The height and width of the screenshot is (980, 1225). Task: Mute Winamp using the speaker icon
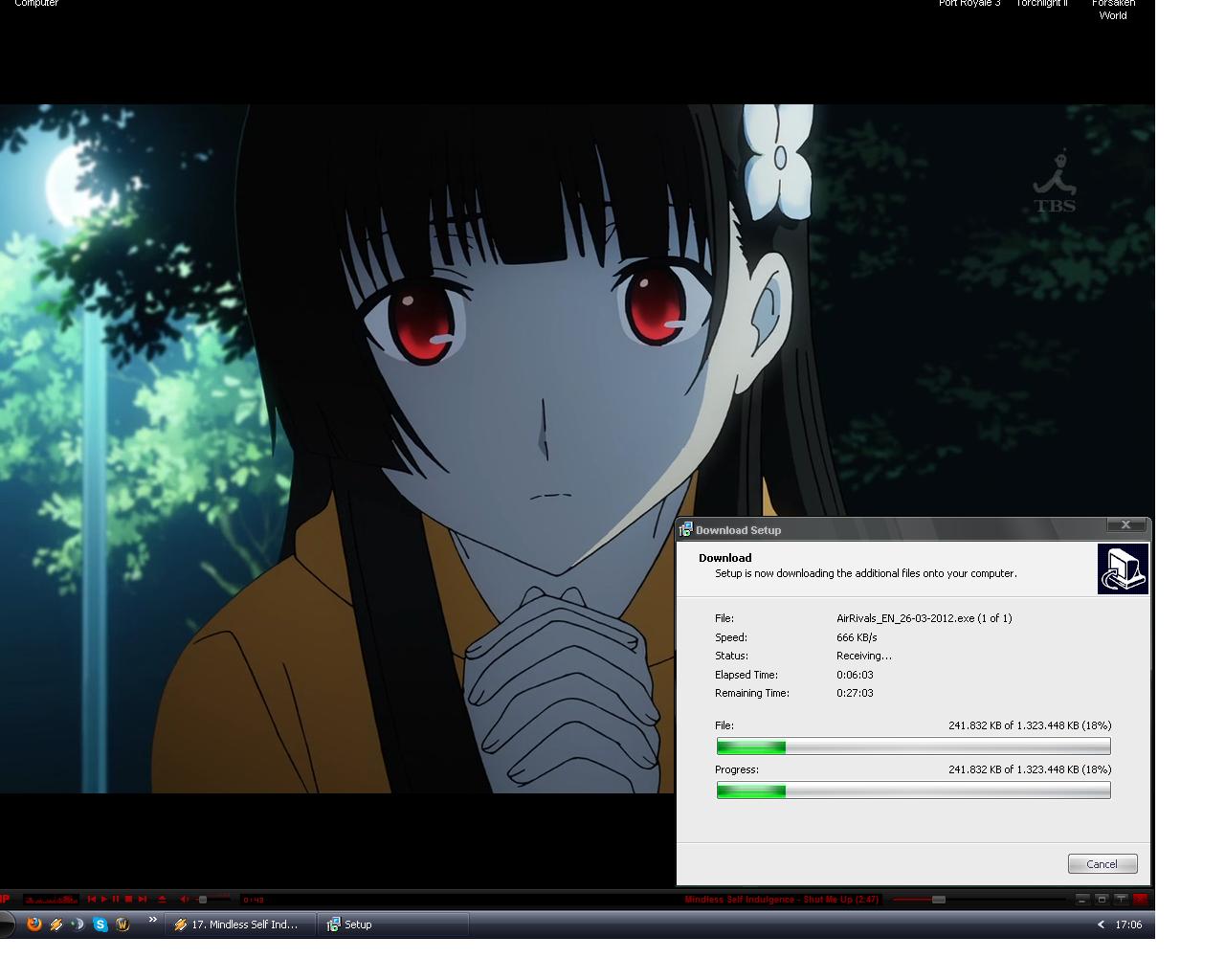click(185, 900)
